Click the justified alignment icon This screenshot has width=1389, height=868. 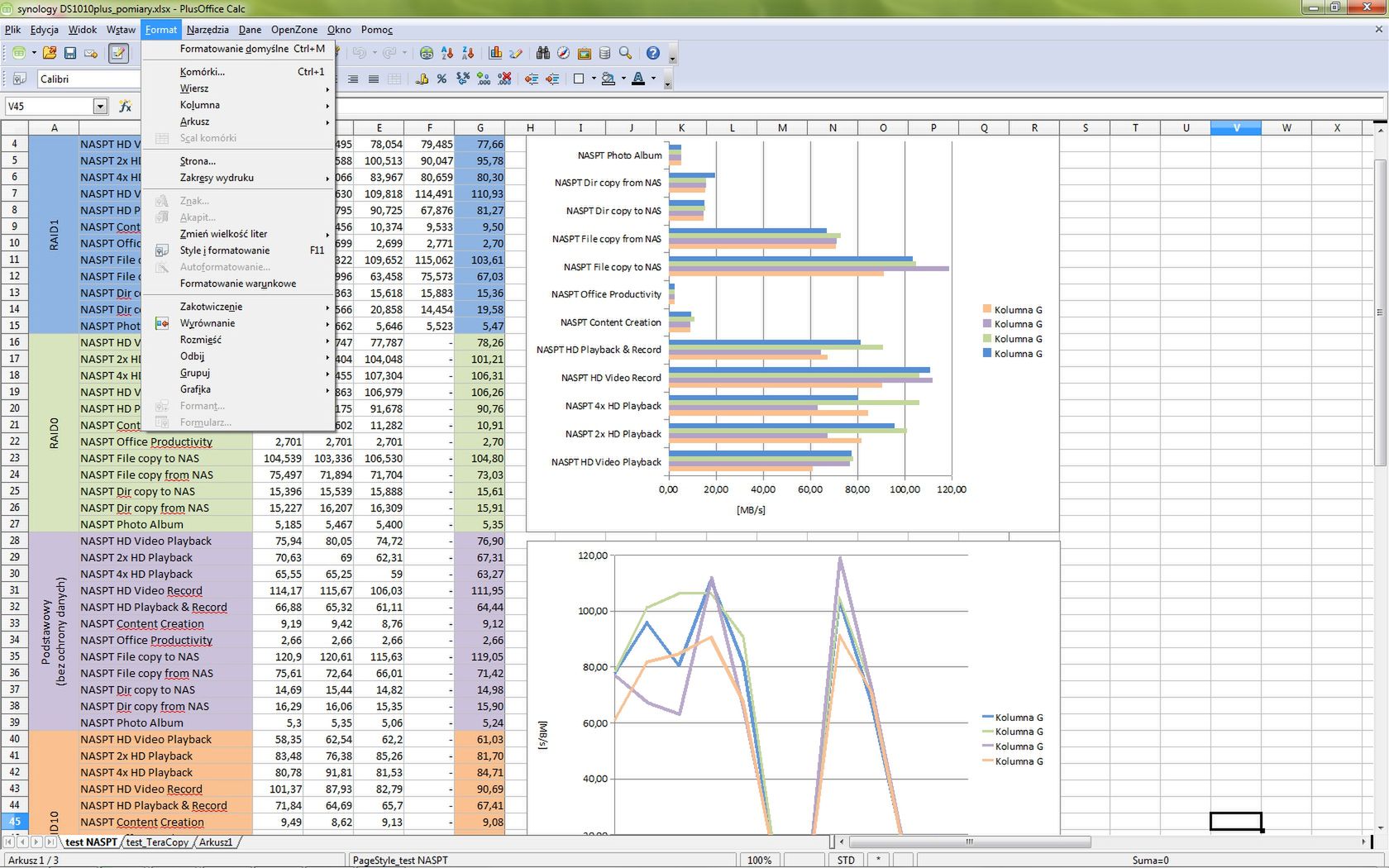point(374,79)
